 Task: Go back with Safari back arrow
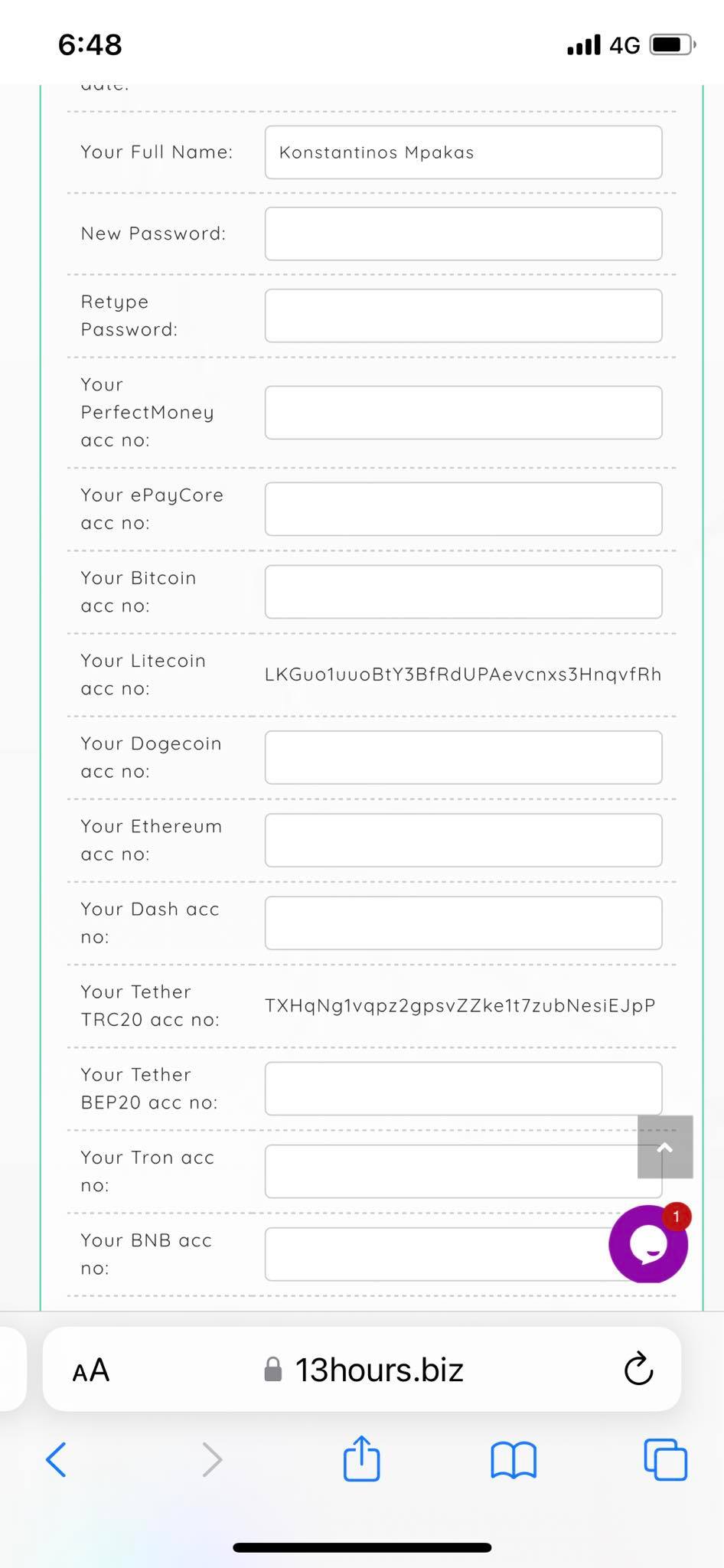57,1459
